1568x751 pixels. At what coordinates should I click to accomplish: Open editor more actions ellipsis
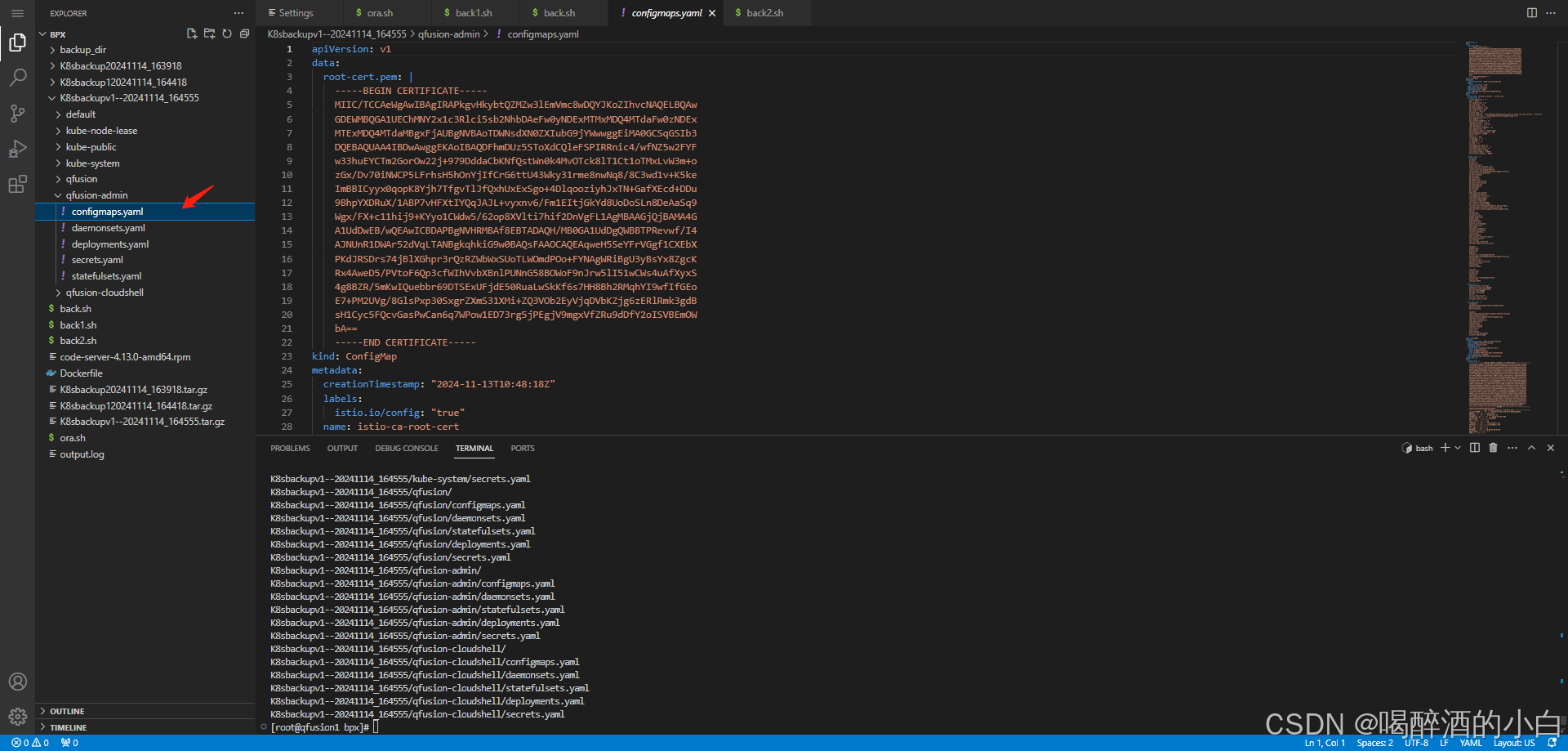click(x=1550, y=13)
